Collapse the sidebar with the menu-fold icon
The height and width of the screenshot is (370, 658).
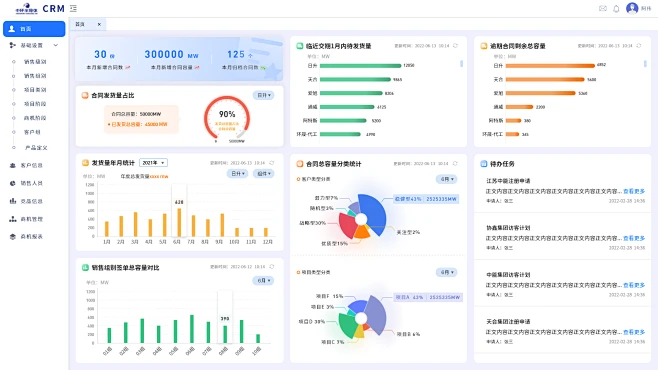(73, 8)
